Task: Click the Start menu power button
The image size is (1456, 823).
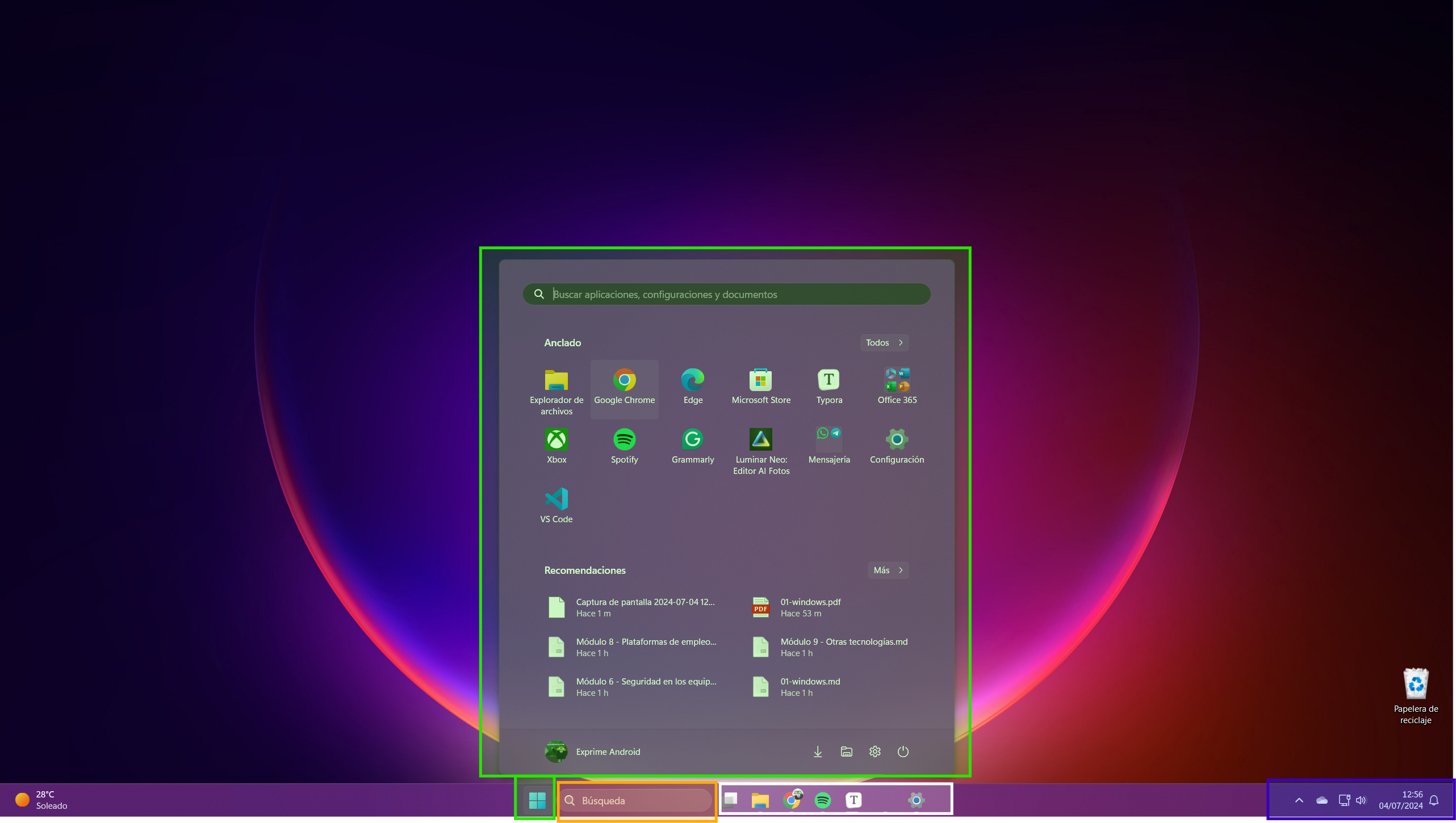Action: pos(903,751)
